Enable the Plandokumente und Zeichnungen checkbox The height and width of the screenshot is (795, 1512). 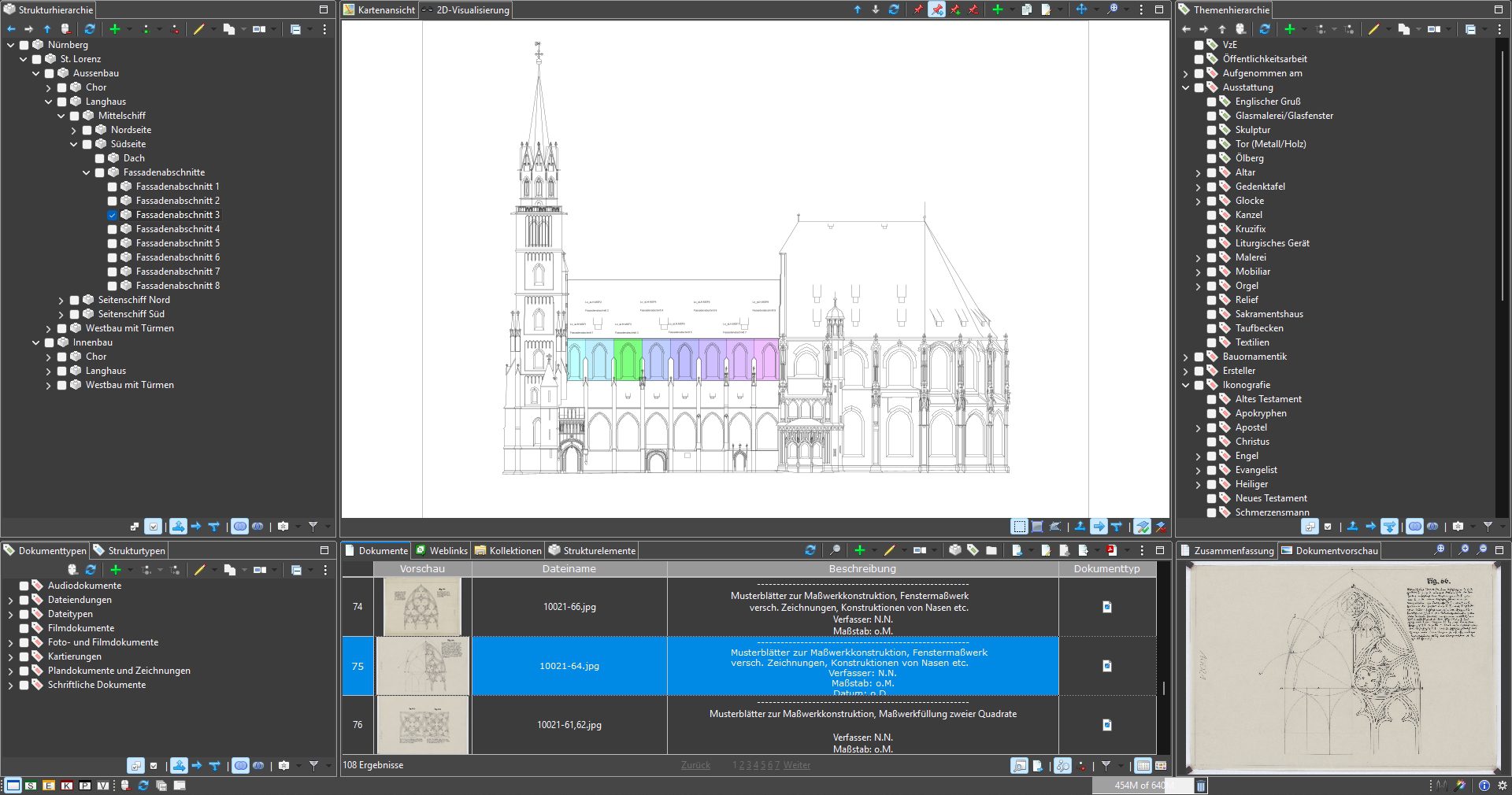[x=24, y=671]
